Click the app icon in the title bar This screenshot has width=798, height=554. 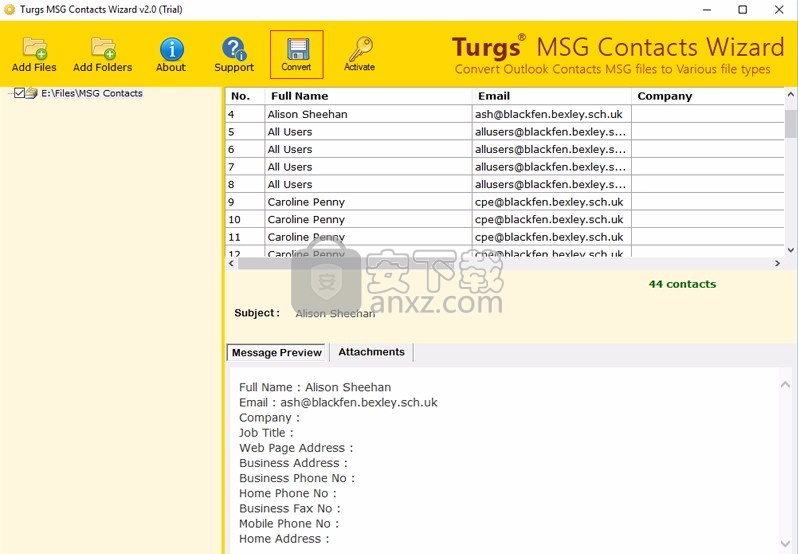pyautogui.click(x=9, y=9)
